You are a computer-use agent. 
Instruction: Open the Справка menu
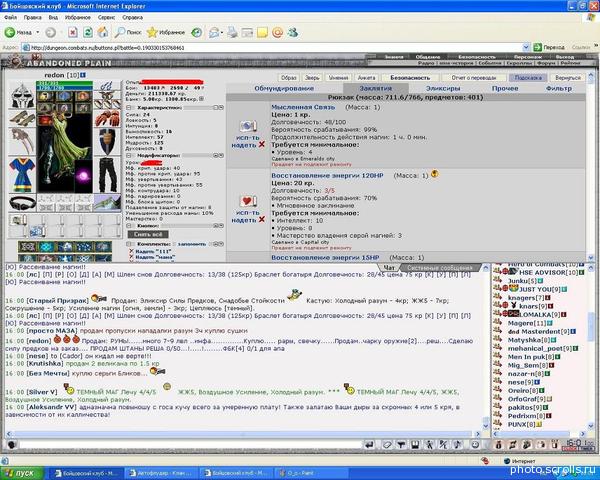[132, 17]
